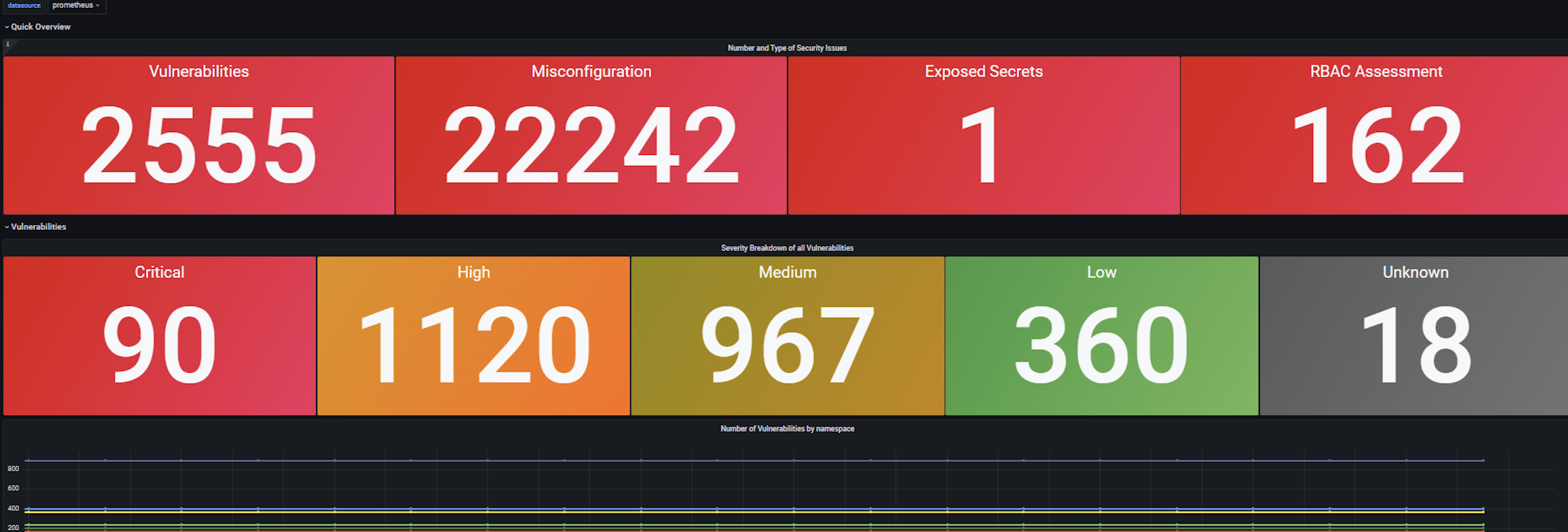Click the 800 y-axis label
The height and width of the screenshot is (532, 1568).
pyautogui.click(x=13, y=469)
